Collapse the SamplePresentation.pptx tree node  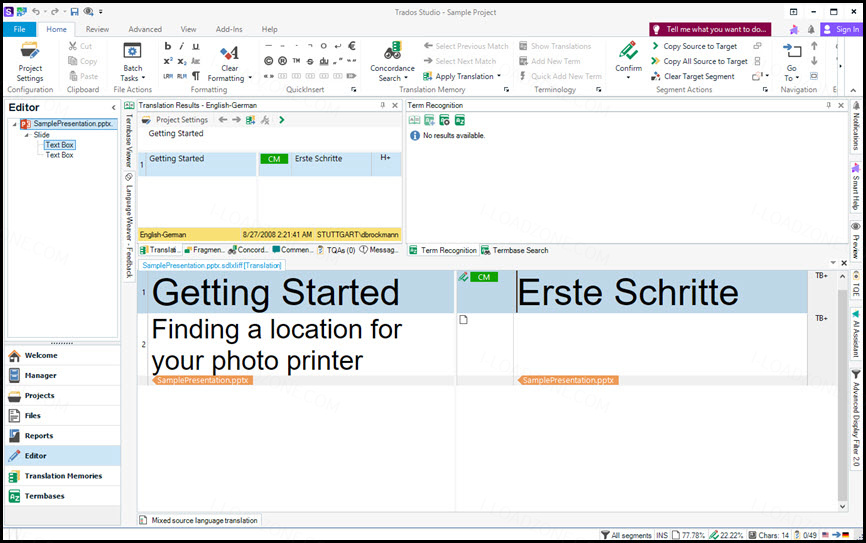[x=15, y=124]
